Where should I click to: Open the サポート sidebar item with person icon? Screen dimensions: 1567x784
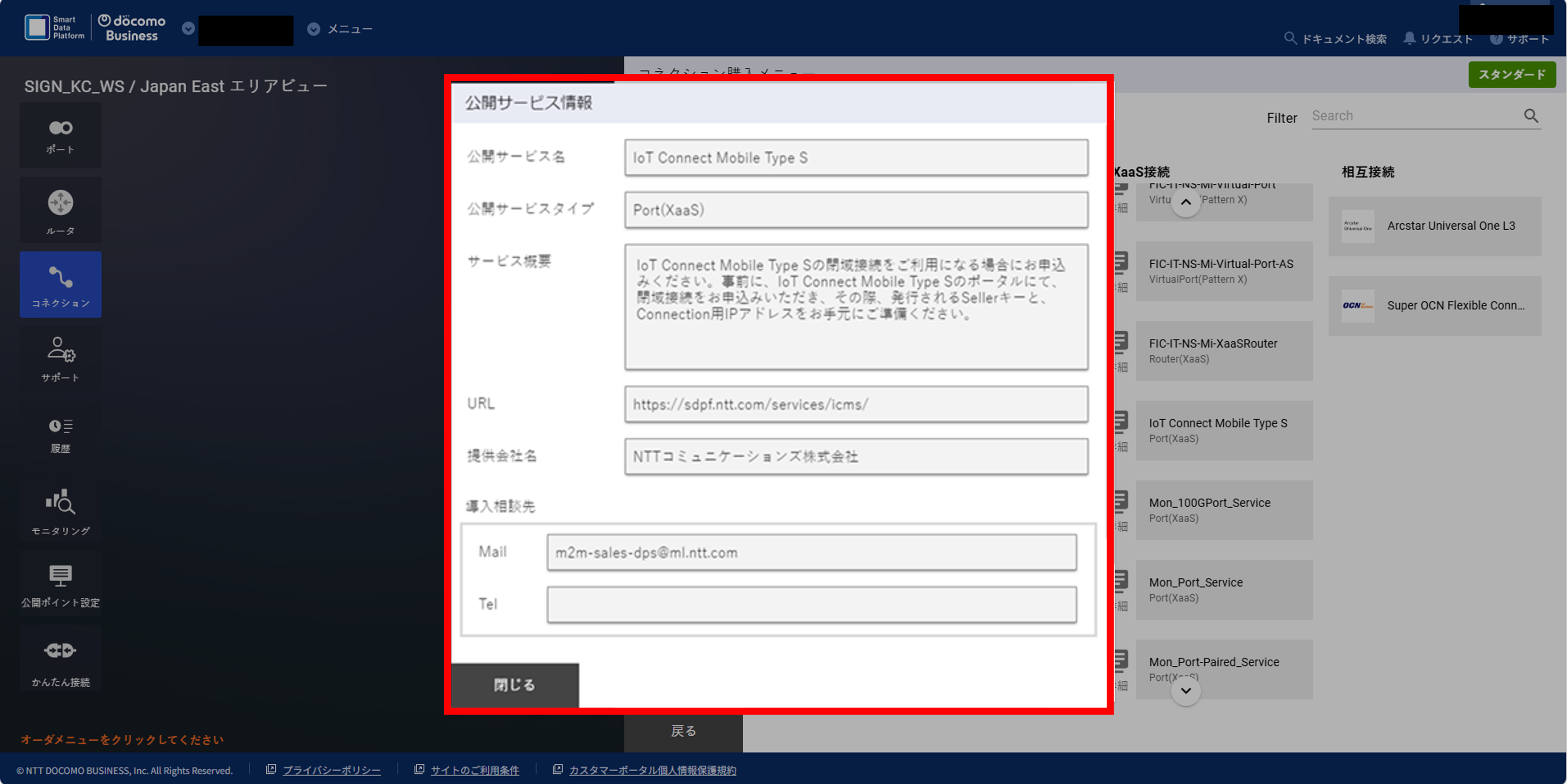(60, 359)
